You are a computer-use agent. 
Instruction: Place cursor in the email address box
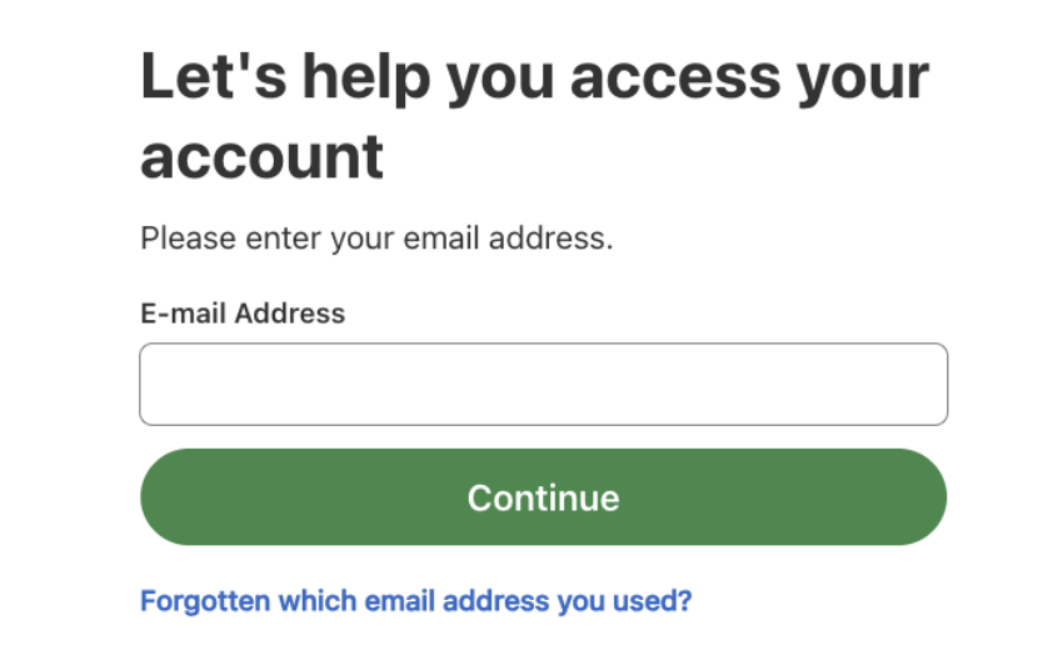(x=543, y=385)
